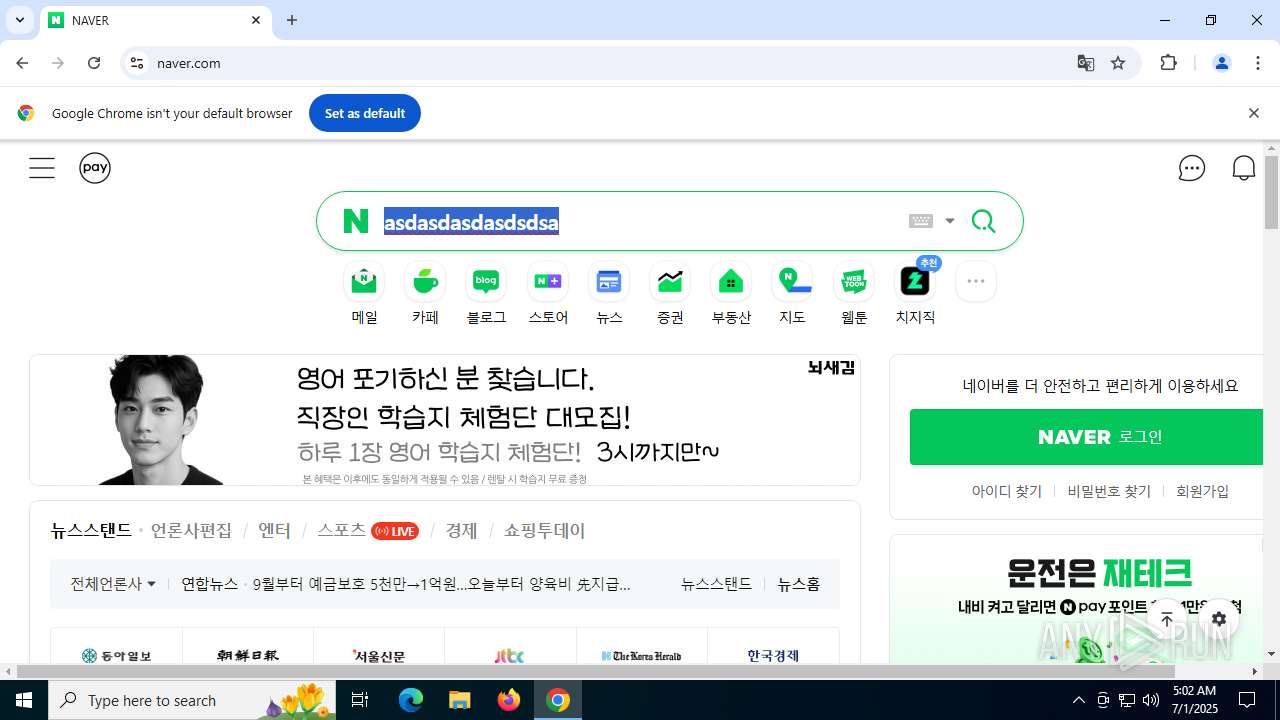Click the Google Translate icon in address bar
Image resolution: width=1280 pixels, height=720 pixels.
[x=1086, y=63]
